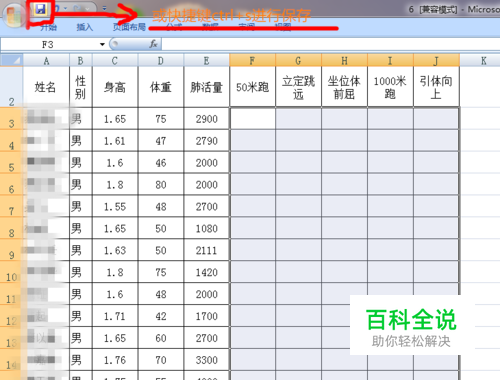Click cell with value 3300
This screenshot has height=380, width=500.
pos(207,360)
